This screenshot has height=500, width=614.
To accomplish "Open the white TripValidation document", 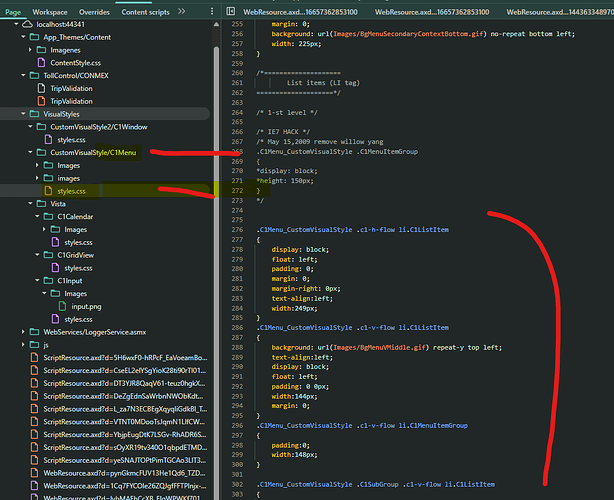I will (71, 88).
